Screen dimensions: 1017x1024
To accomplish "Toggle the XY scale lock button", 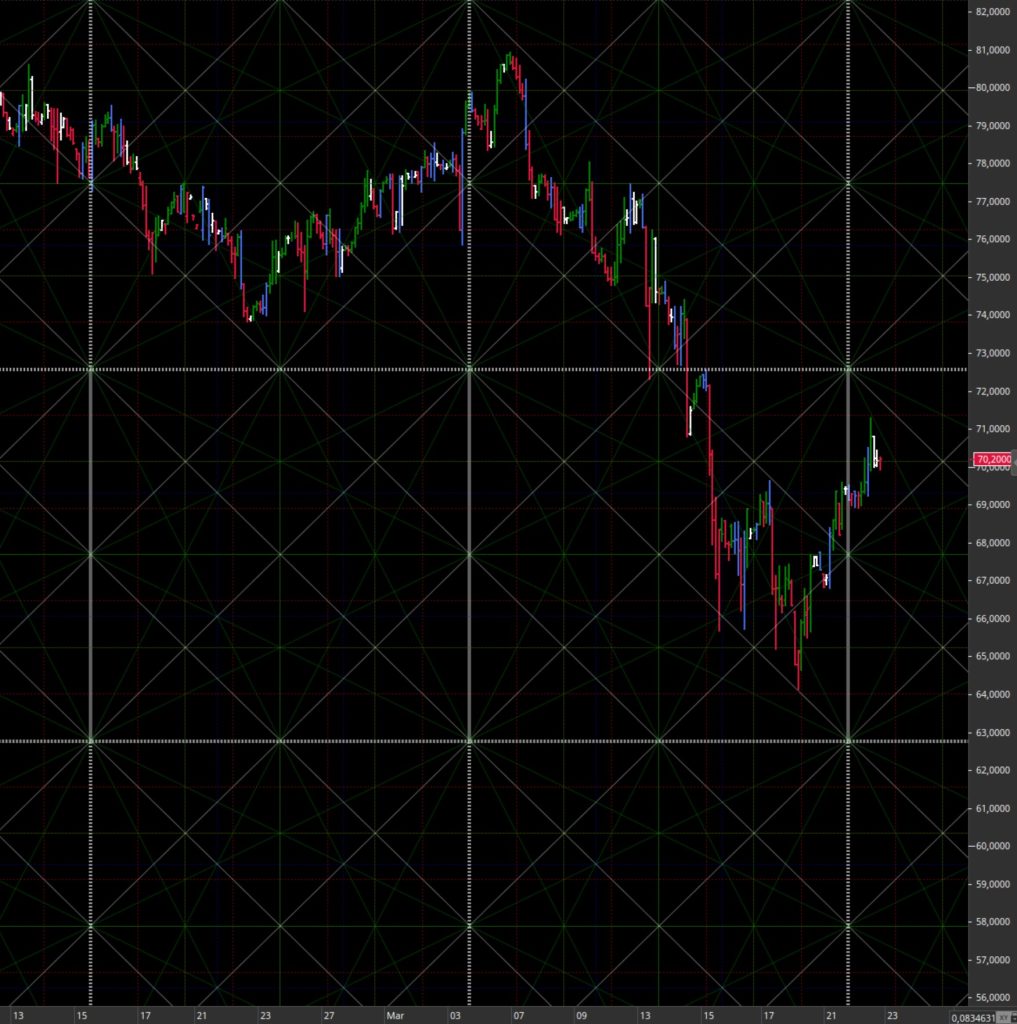I will pos(1002,1018).
